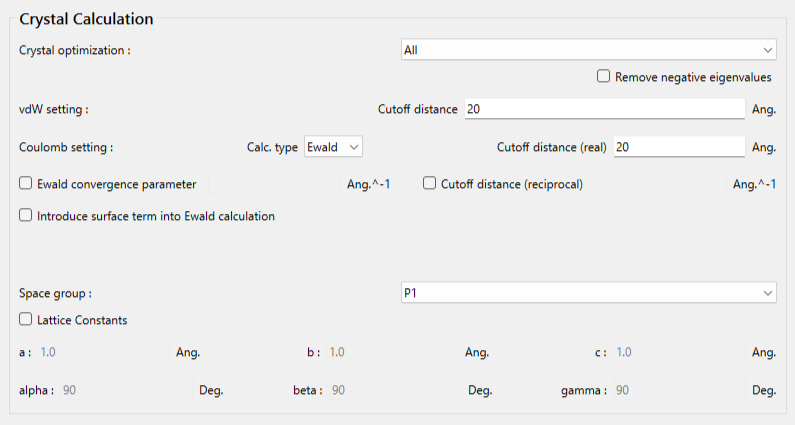Click the Ewald convergence parameter input box
The width and height of the screenshot is (795, 425).
click(x=273, y=184)
